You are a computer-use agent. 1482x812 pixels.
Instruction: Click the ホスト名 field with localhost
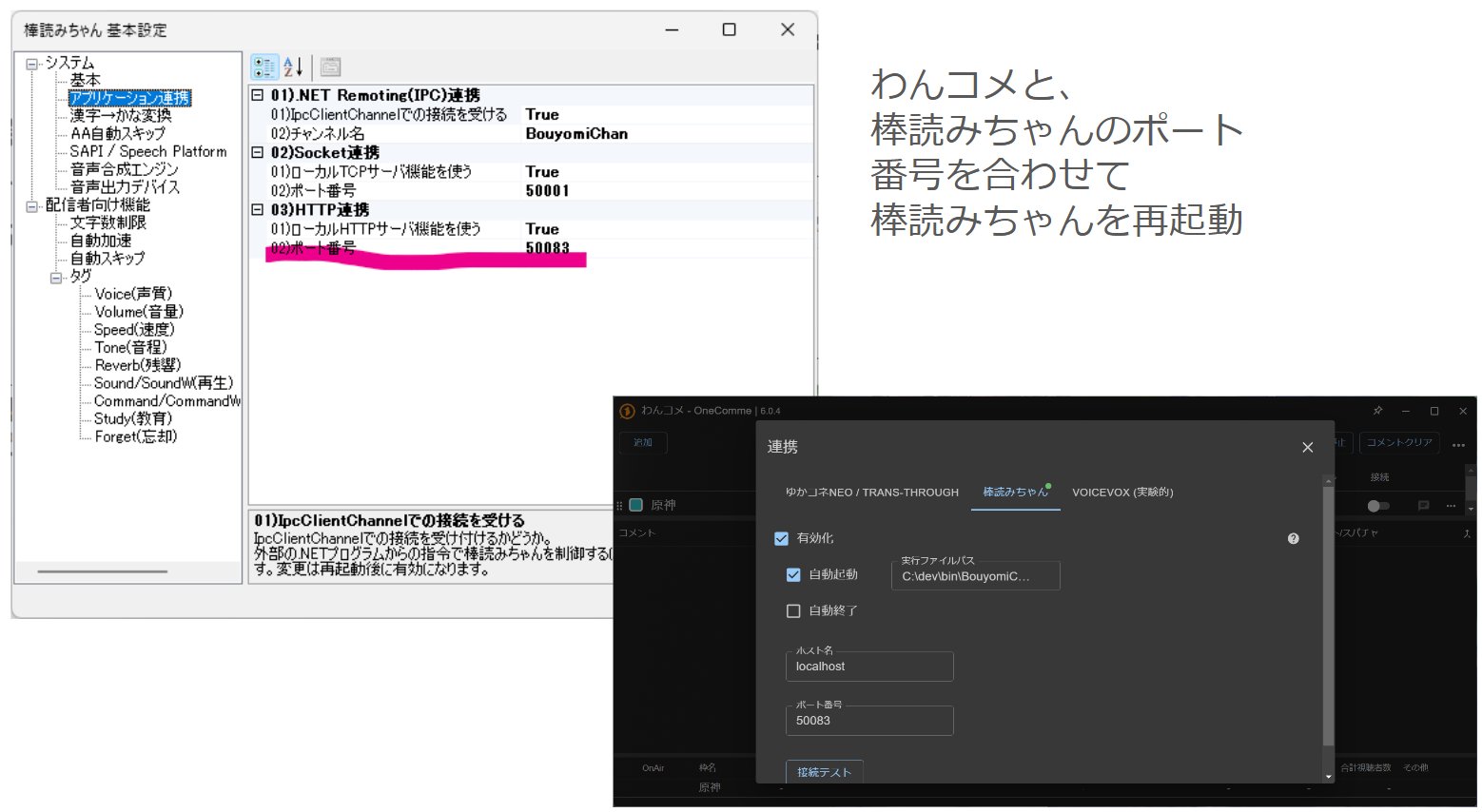[x=869, y=666]
